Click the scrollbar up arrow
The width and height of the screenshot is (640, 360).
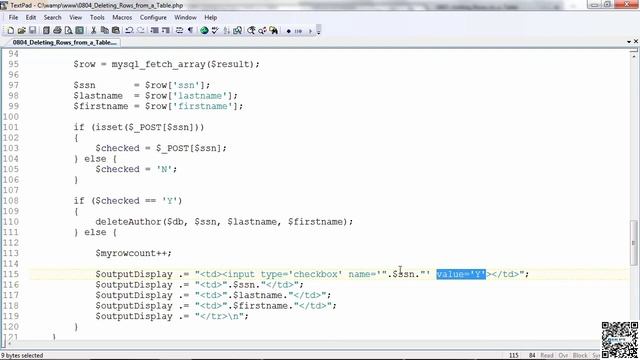point(633,56)
